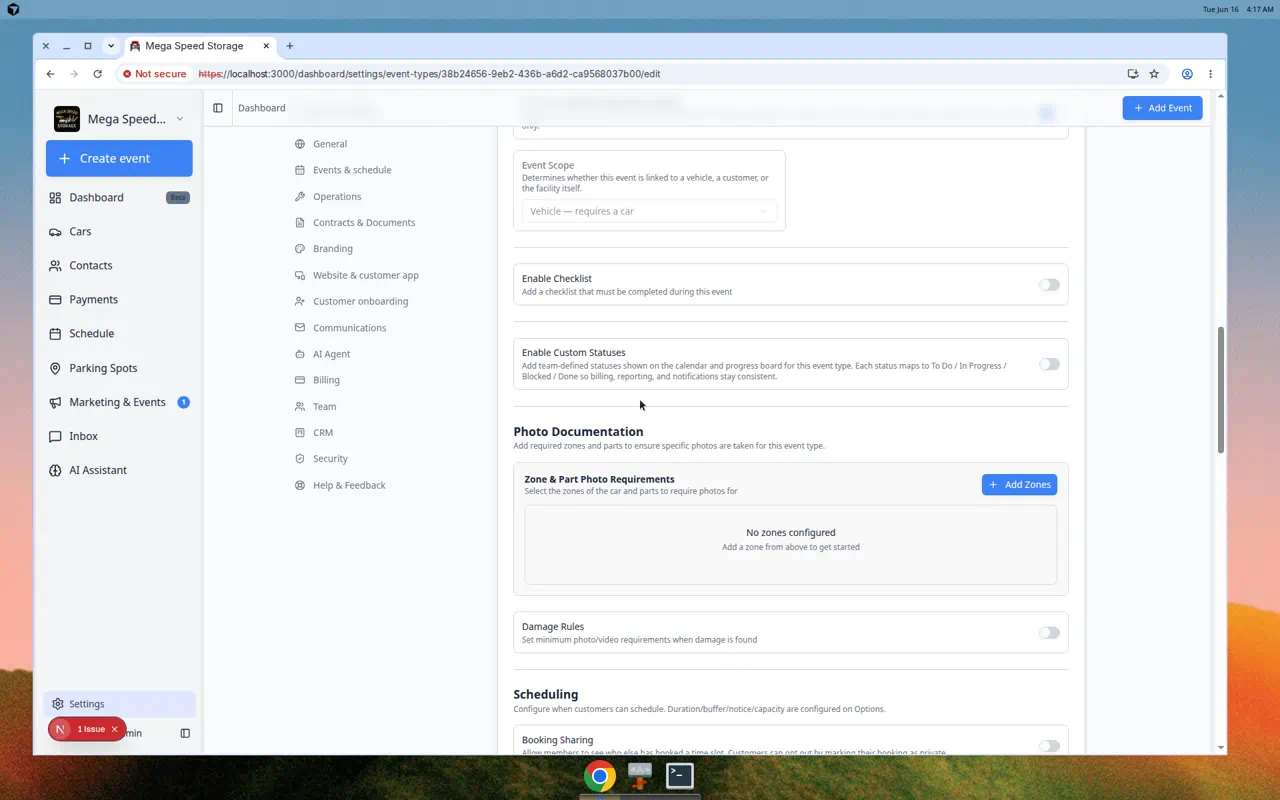Bookmark this page with the star icon

pyautogui.click(x=1154, y=74)
